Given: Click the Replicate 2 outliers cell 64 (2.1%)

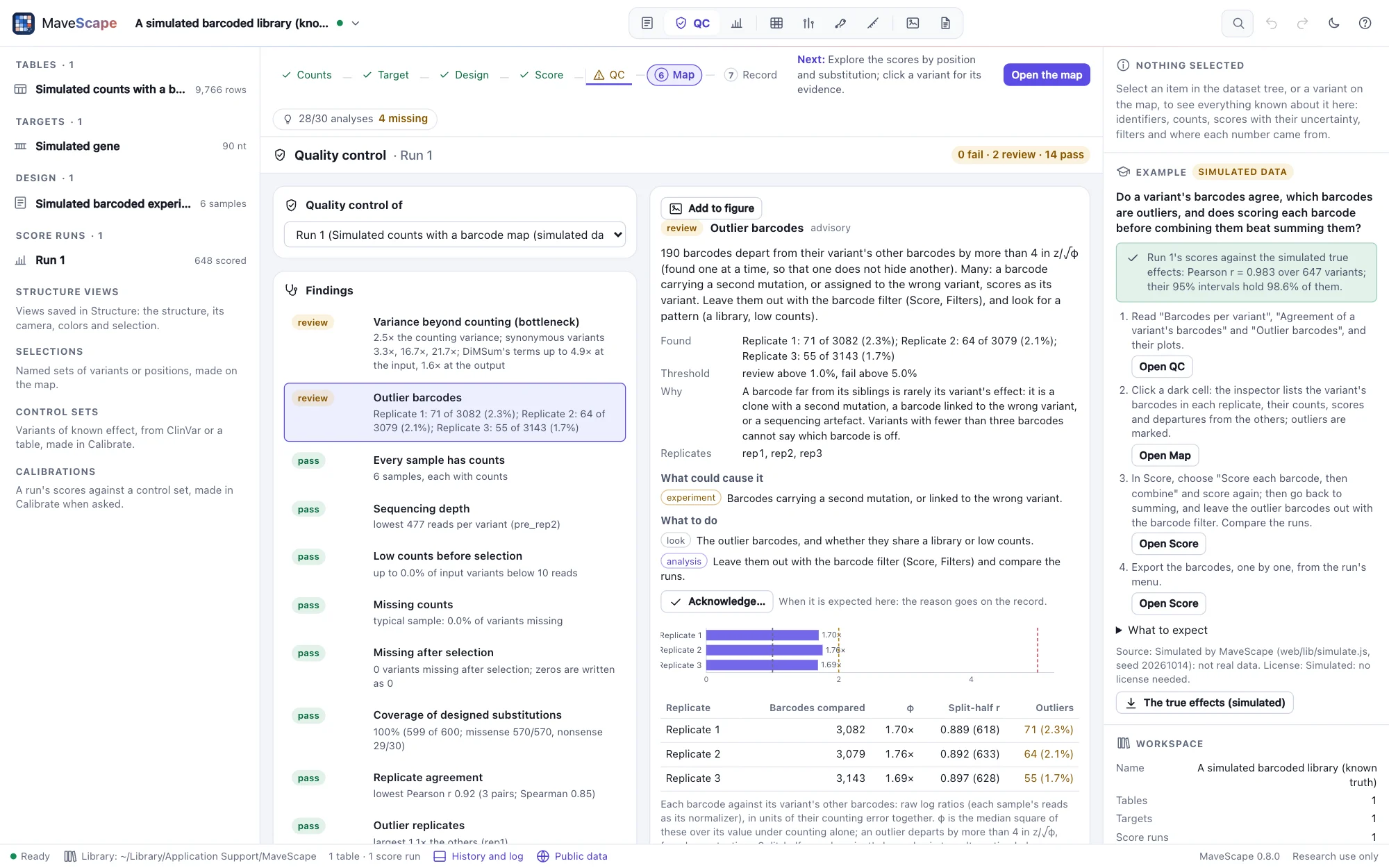Looking at the screenshot, I should click(1049, 754).
